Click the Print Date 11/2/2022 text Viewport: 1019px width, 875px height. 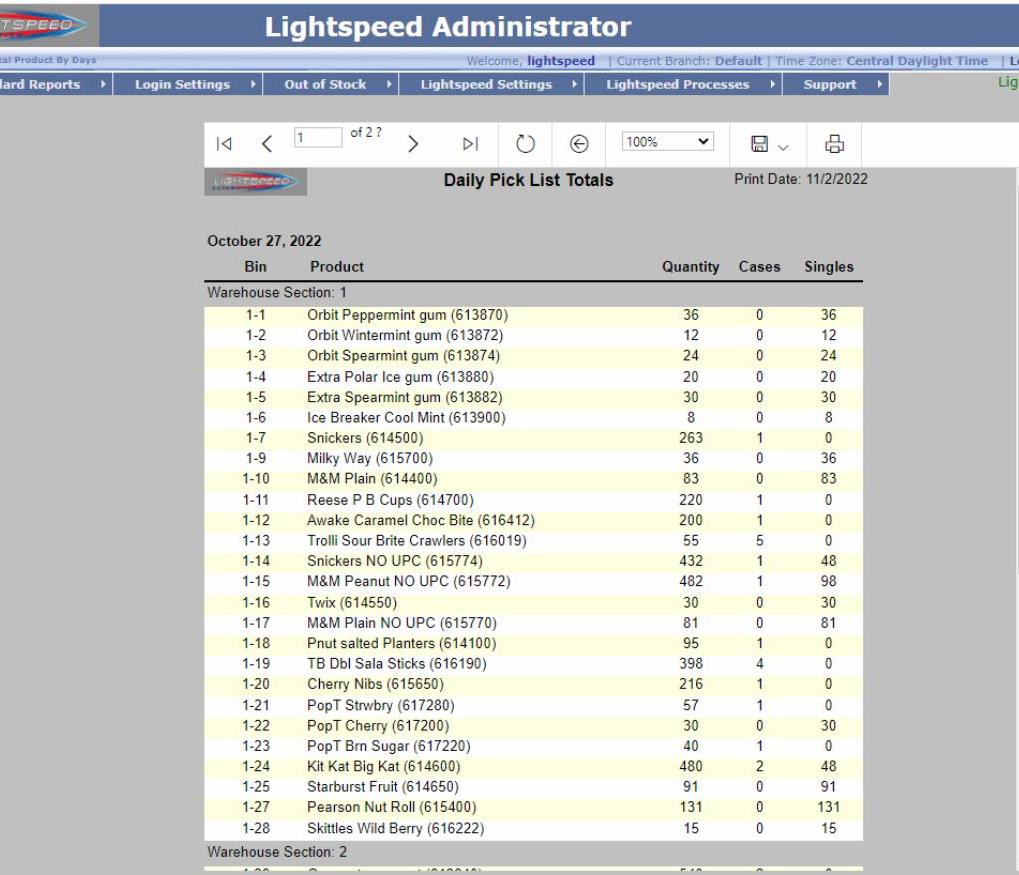pos(801,179)
